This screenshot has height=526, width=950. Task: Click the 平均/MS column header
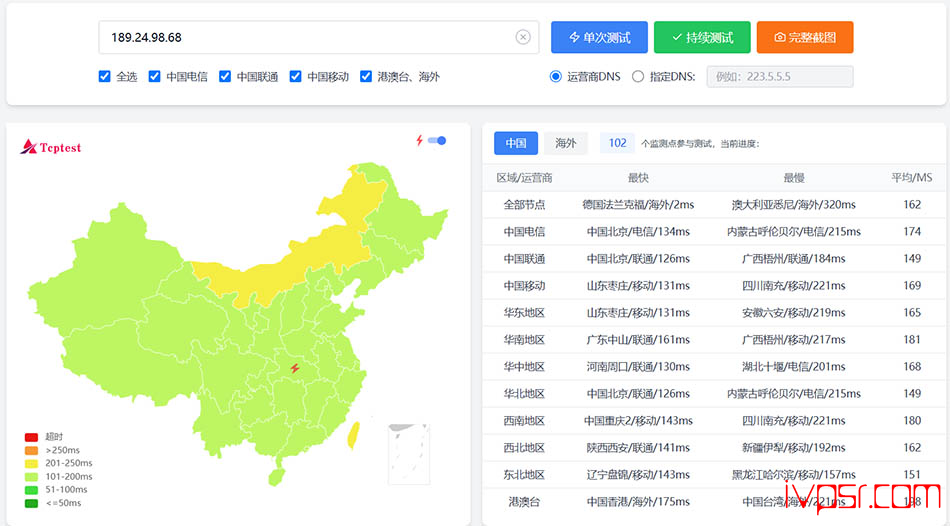click(912, 178)
